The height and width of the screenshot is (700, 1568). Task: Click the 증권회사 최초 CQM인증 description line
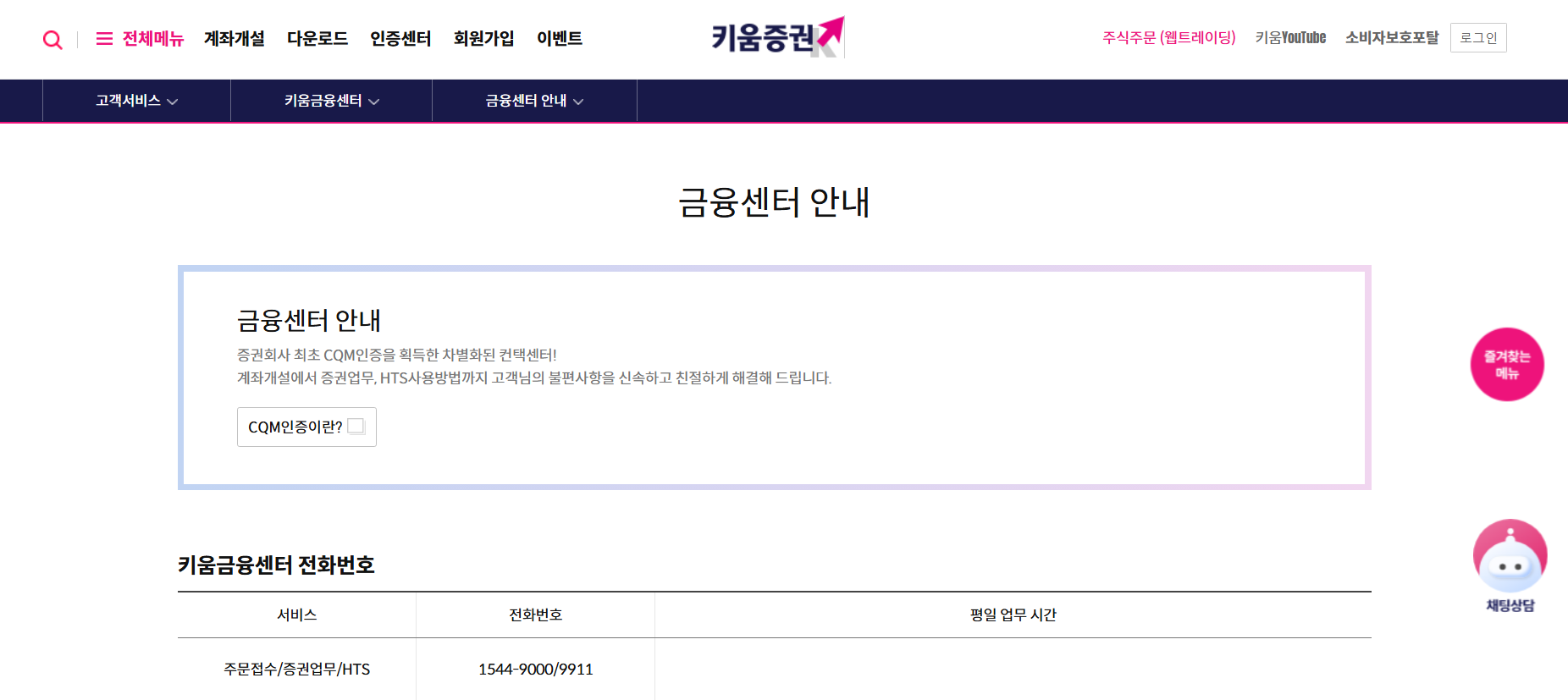tap(397, 355)
